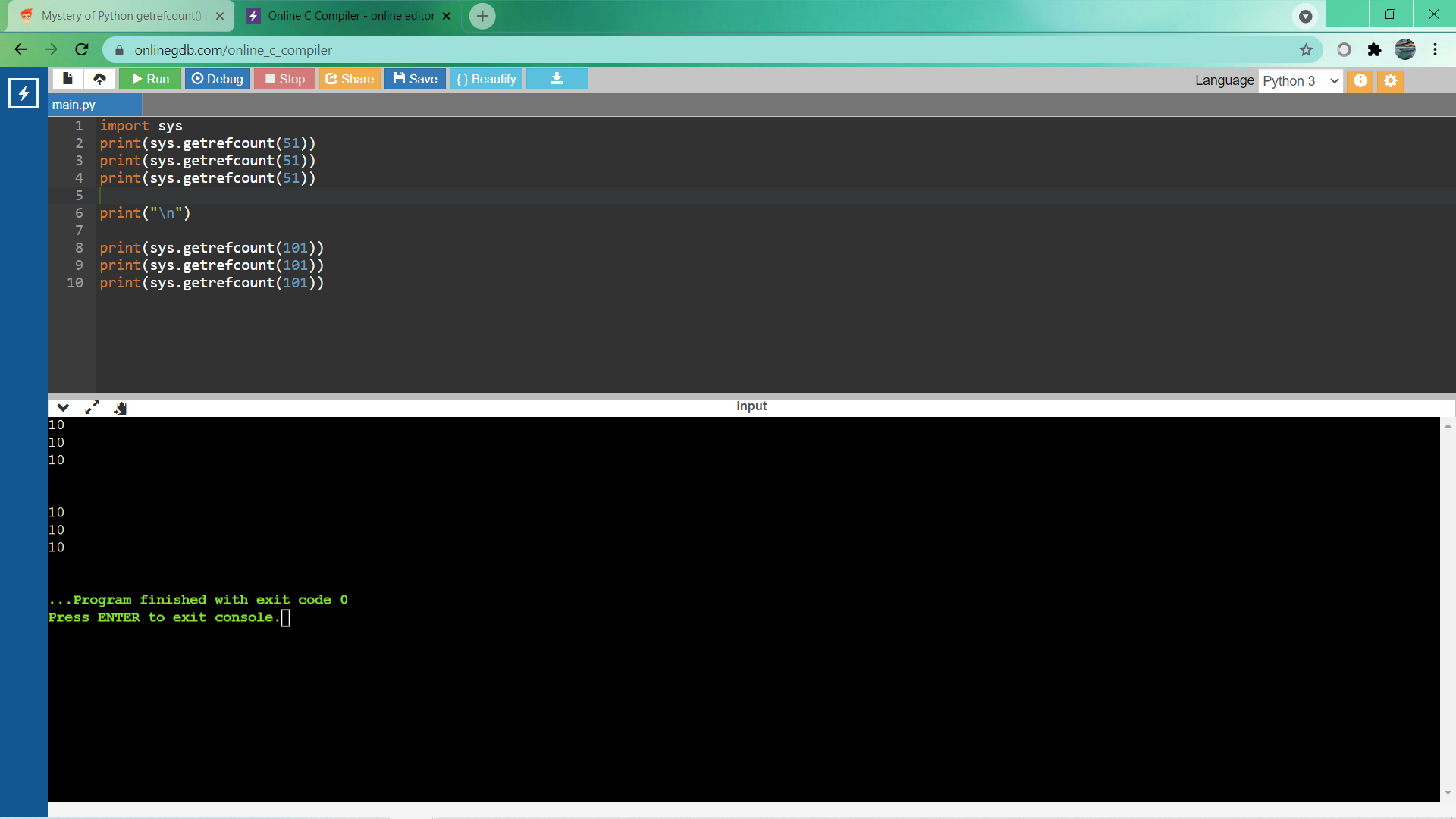Start a Debug session
1456x819 pixels.
click(218, 78)
